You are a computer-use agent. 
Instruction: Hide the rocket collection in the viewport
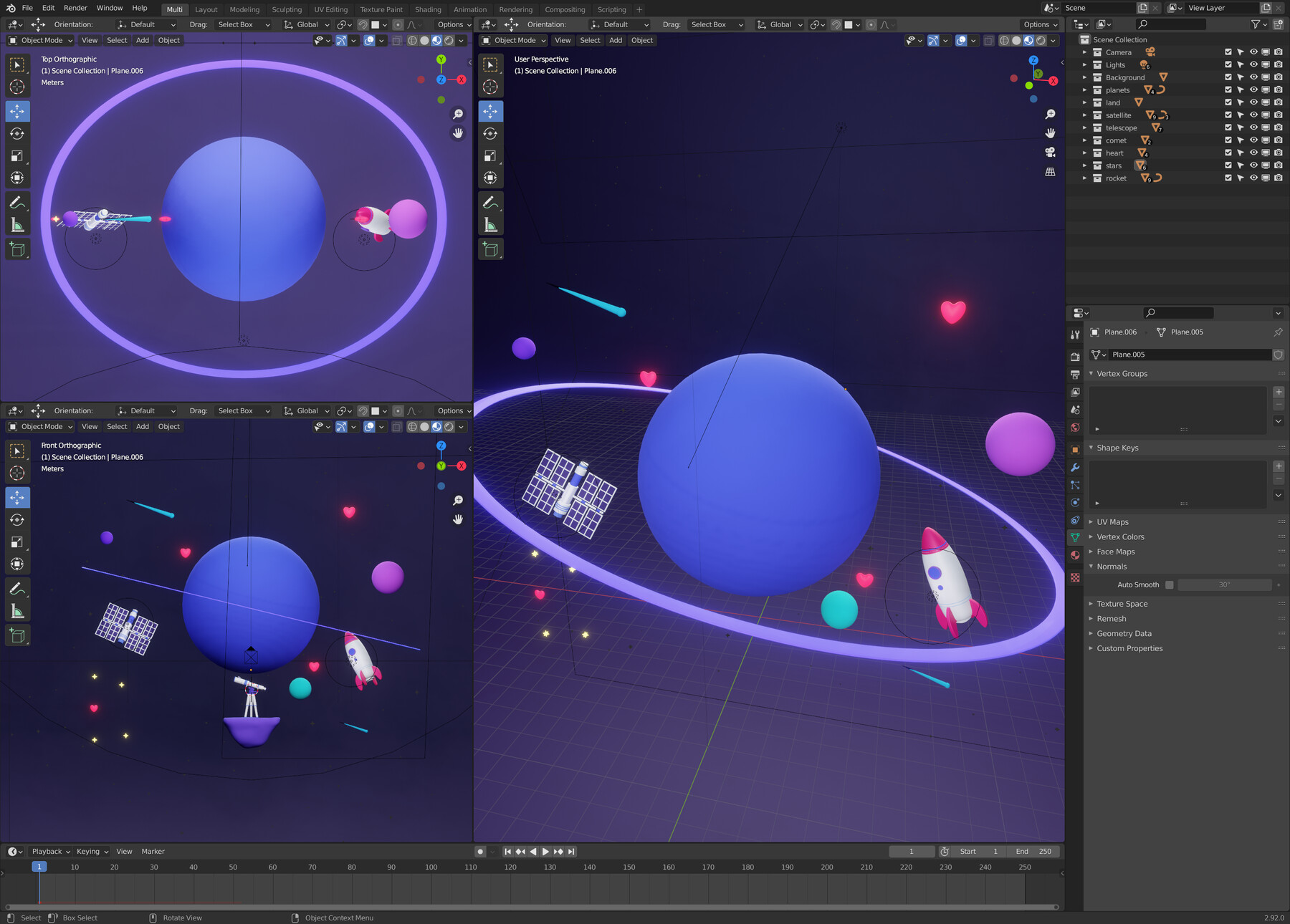tap(1253, 178)
